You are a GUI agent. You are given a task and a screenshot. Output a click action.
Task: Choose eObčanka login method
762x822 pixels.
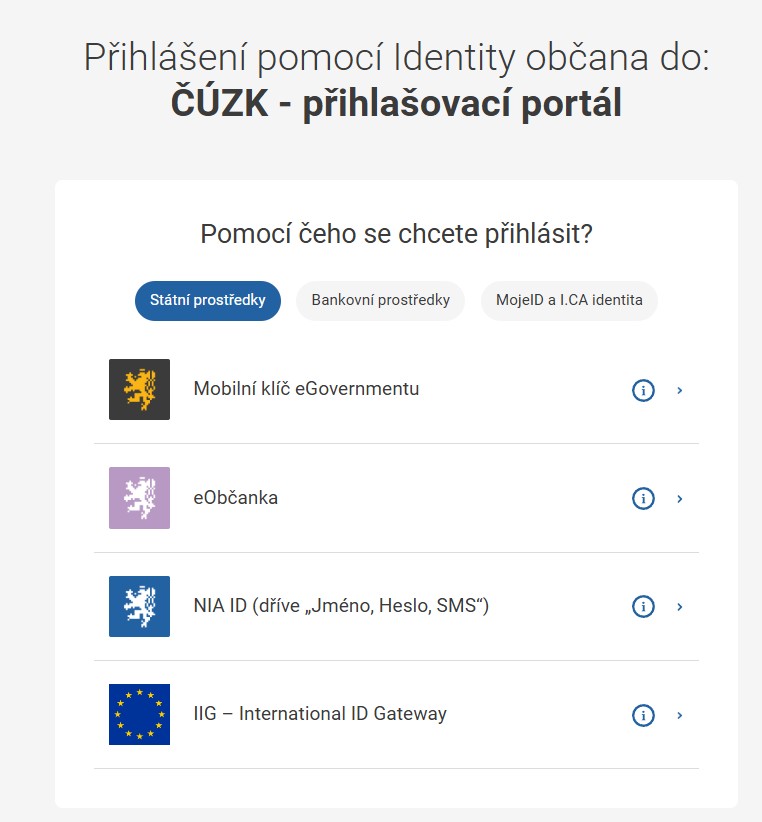(236, 497)
